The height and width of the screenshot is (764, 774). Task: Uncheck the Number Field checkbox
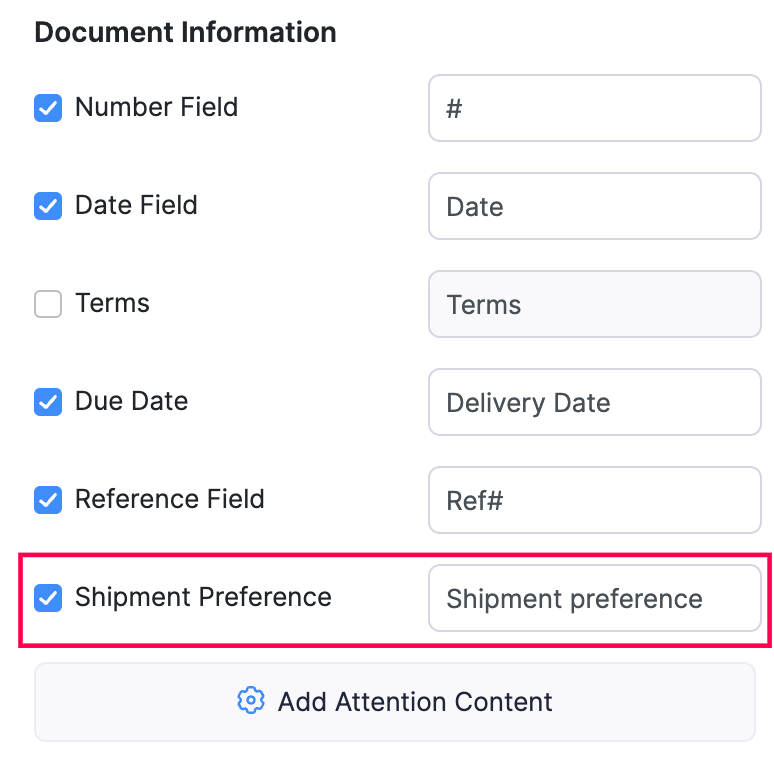48,108
